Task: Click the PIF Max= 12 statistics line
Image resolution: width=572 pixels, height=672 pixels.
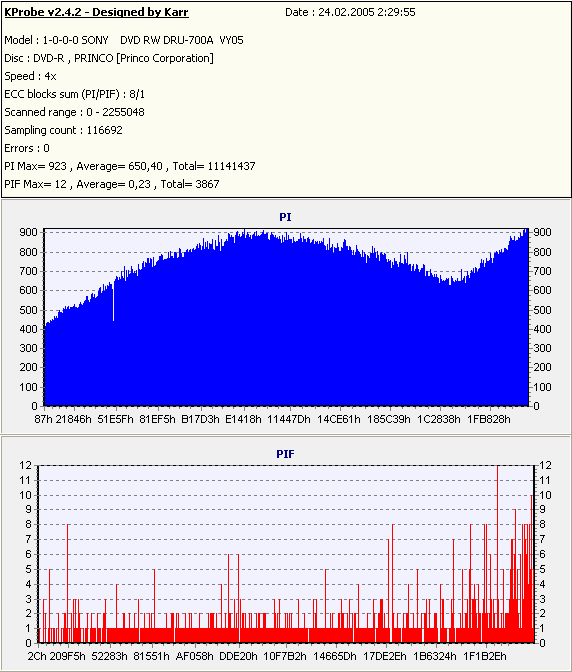Action: (112, 184)
